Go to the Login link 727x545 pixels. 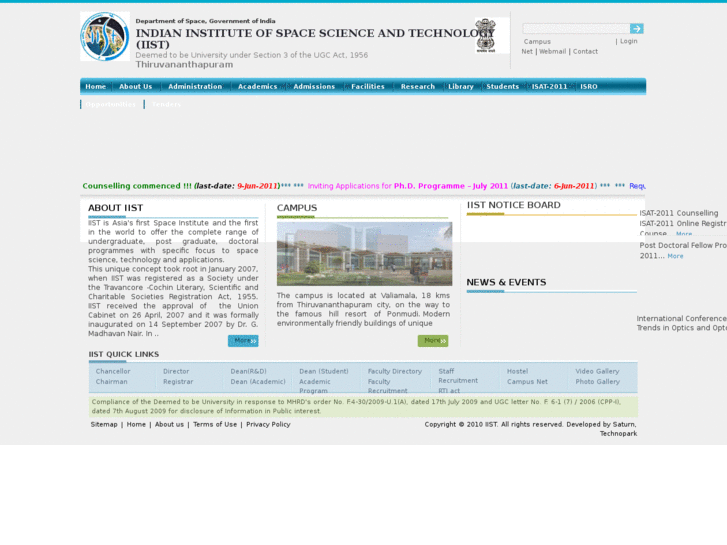(x=629, y=41)
